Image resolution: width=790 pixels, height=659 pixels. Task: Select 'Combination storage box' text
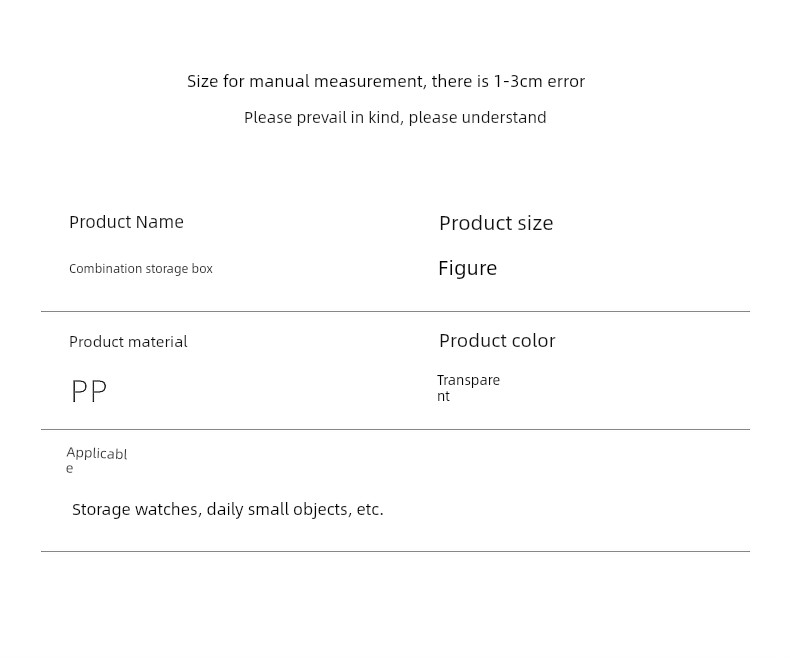[141, 269]
